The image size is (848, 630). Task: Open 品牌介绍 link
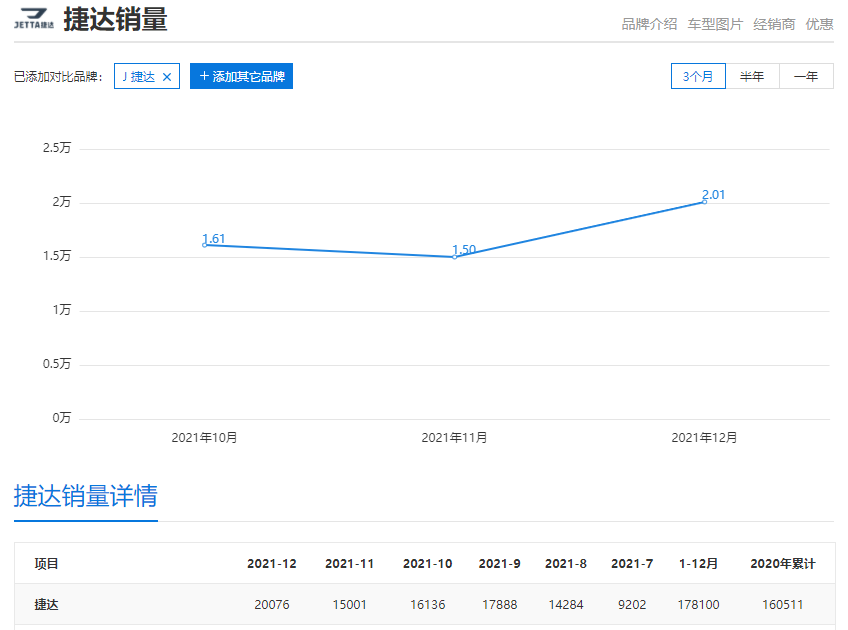coord(649,24)
